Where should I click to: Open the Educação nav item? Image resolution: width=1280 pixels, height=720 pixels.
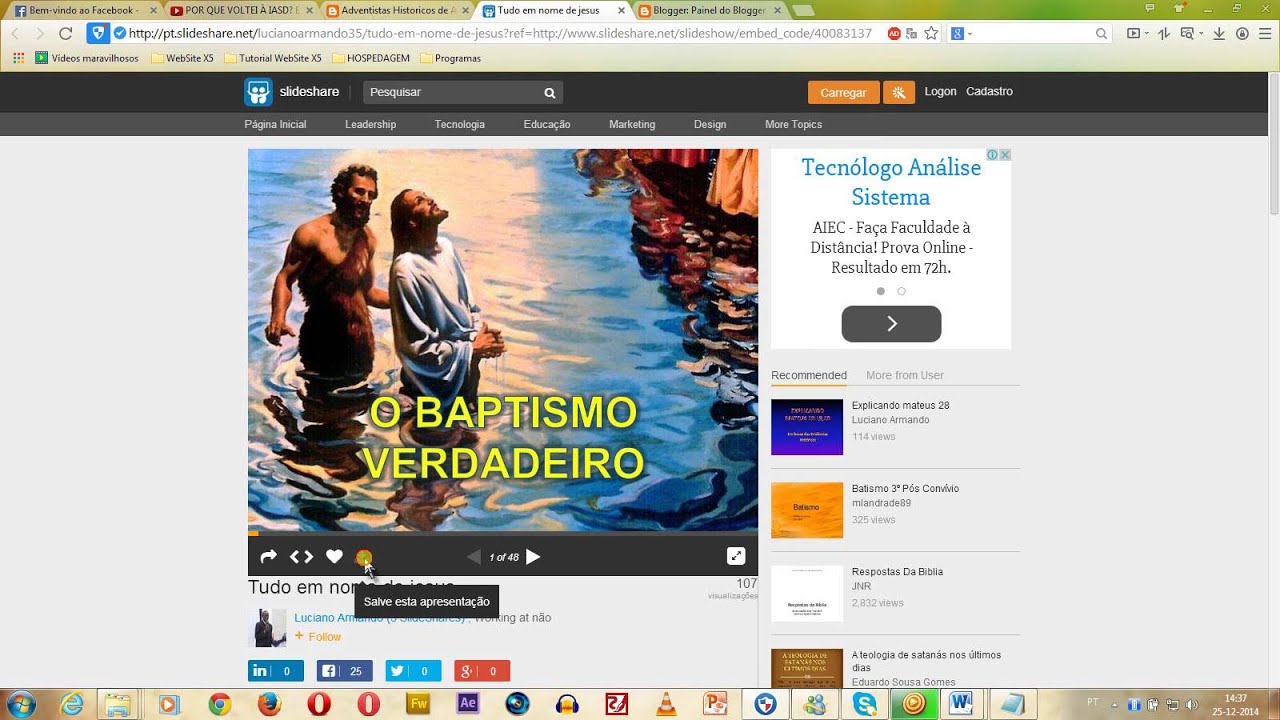coord(546,124)
